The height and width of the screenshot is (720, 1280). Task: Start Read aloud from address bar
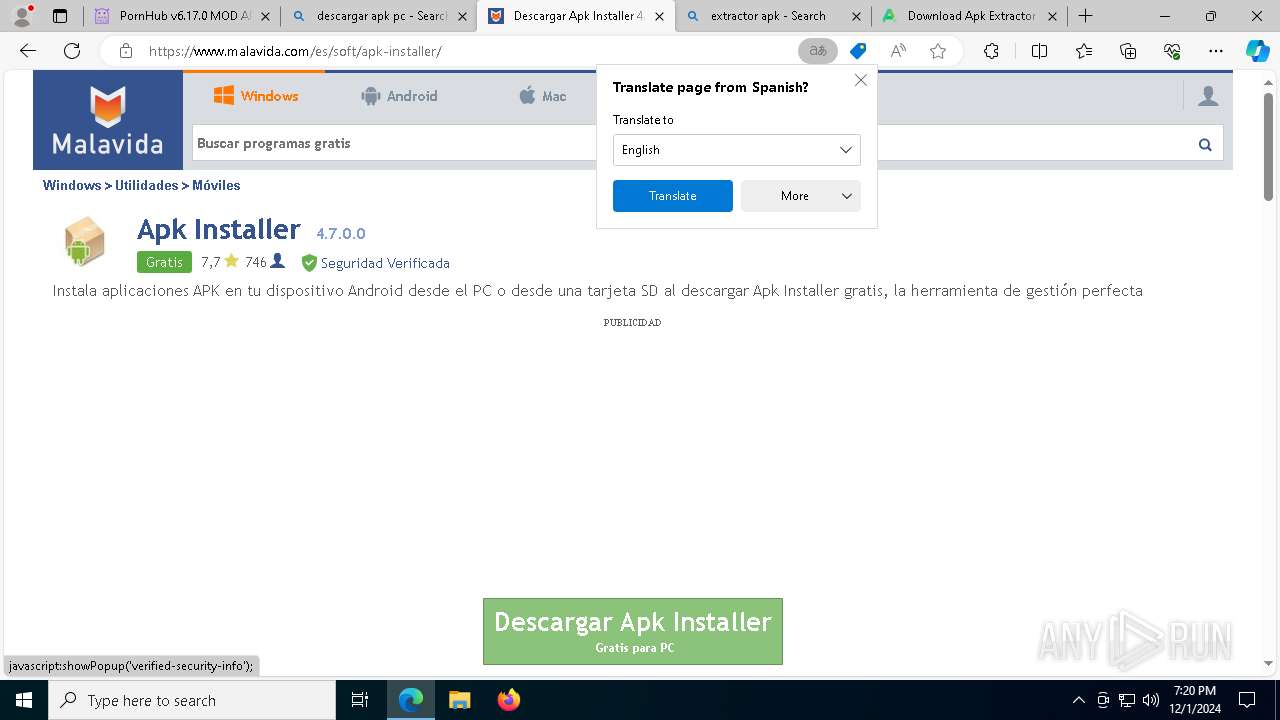coord(898,51)
